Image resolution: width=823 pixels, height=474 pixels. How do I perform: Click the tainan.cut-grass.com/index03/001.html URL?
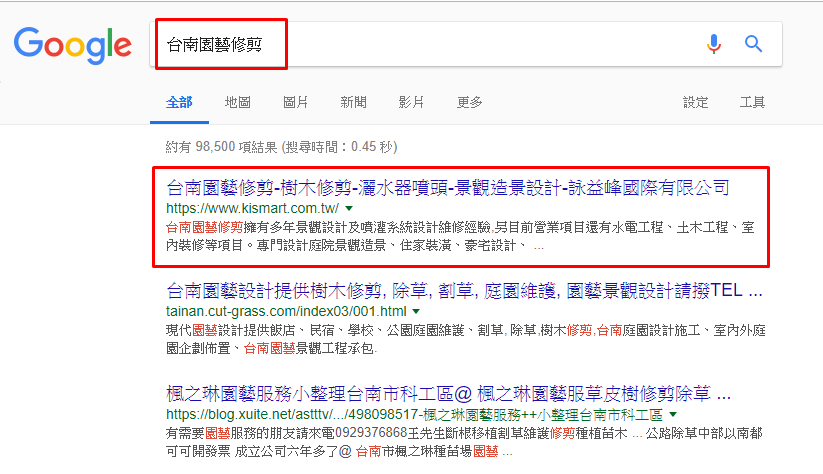click(286, 311)
